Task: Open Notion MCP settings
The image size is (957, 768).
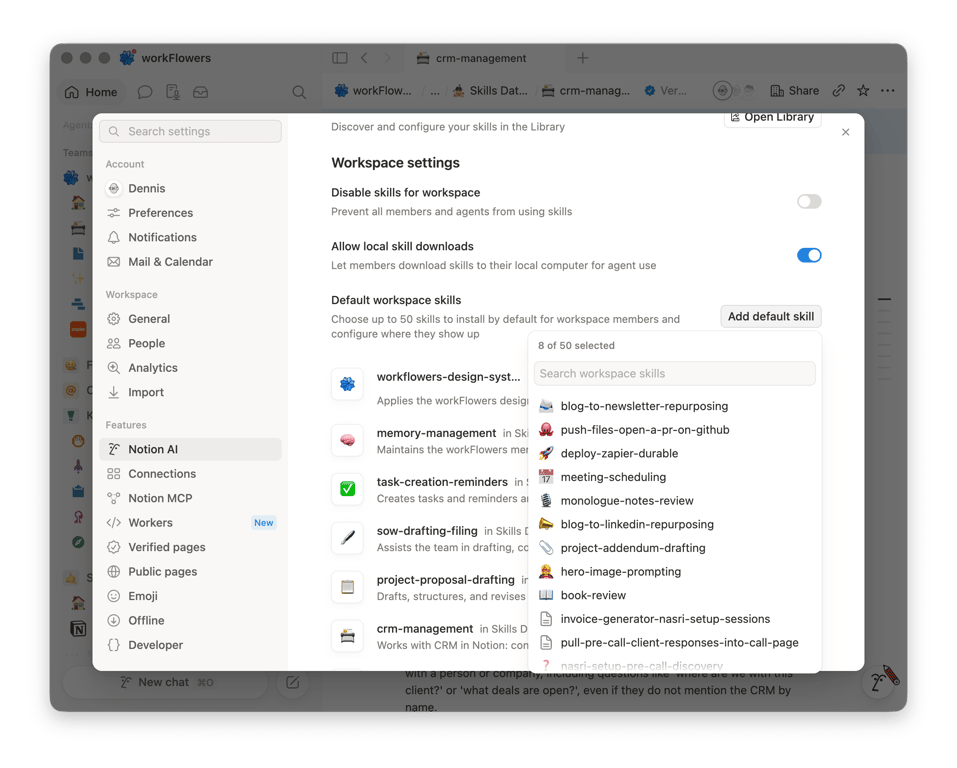Action: [190, 498]
